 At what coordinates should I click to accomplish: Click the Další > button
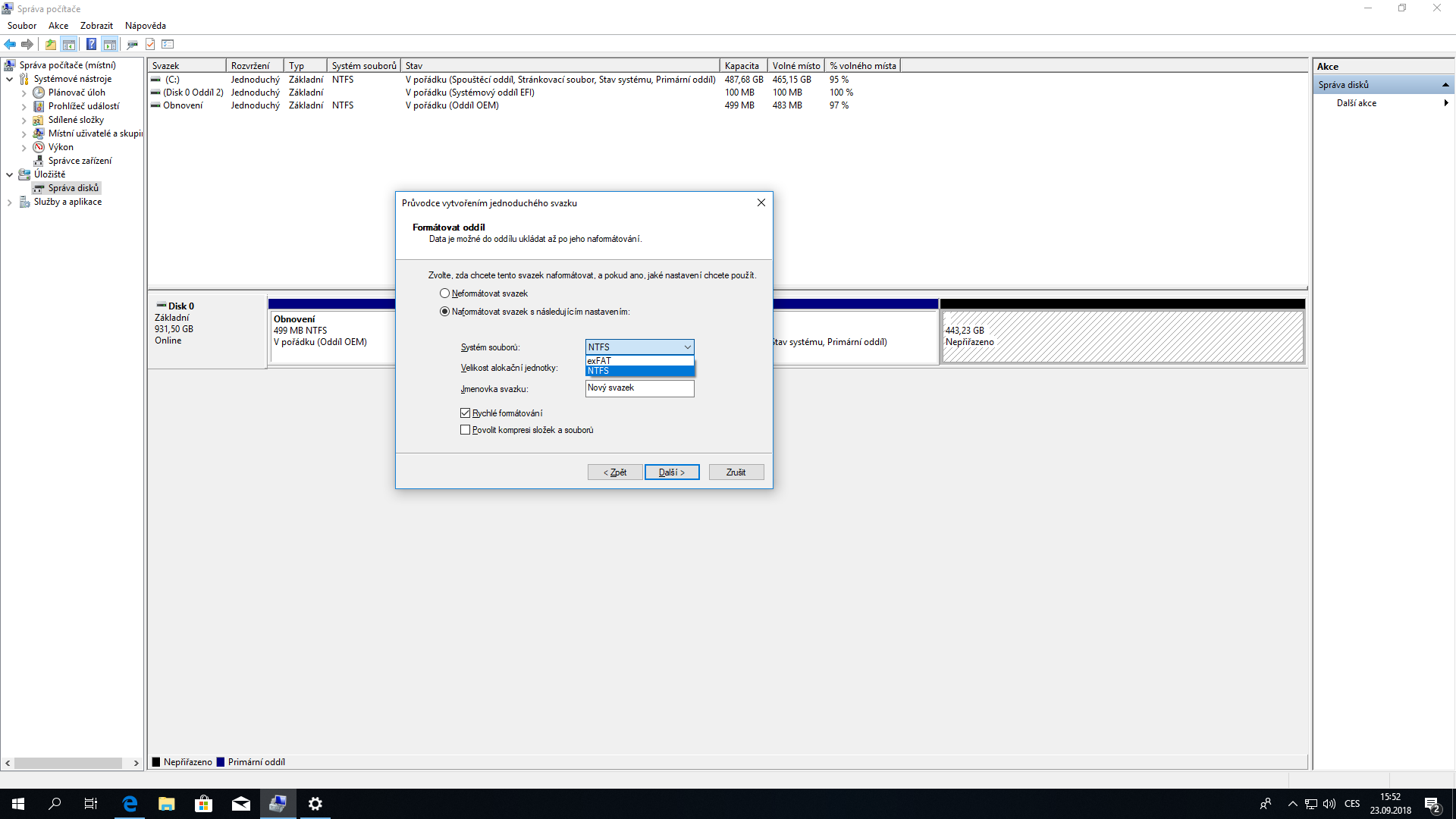(x=671, y=472)
